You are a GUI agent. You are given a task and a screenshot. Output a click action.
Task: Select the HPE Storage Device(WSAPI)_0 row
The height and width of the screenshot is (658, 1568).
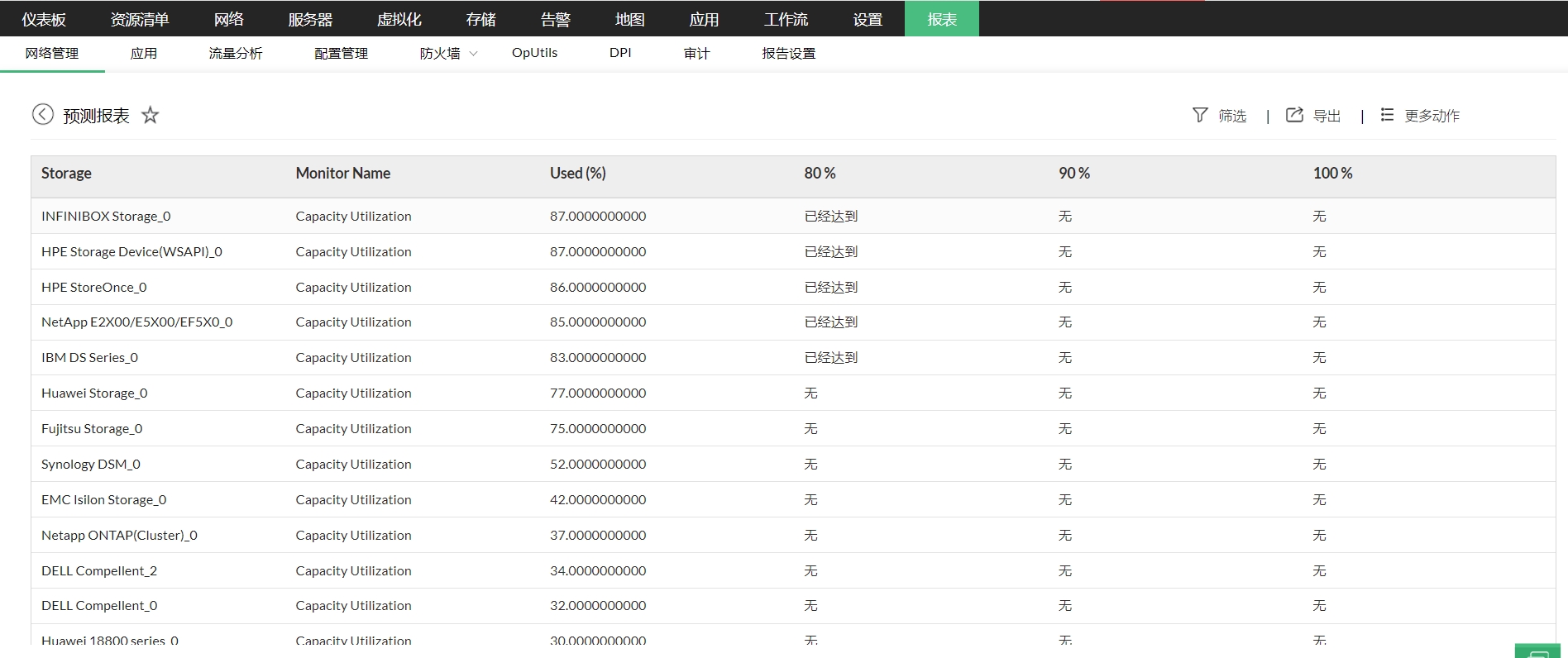point(793,252)
